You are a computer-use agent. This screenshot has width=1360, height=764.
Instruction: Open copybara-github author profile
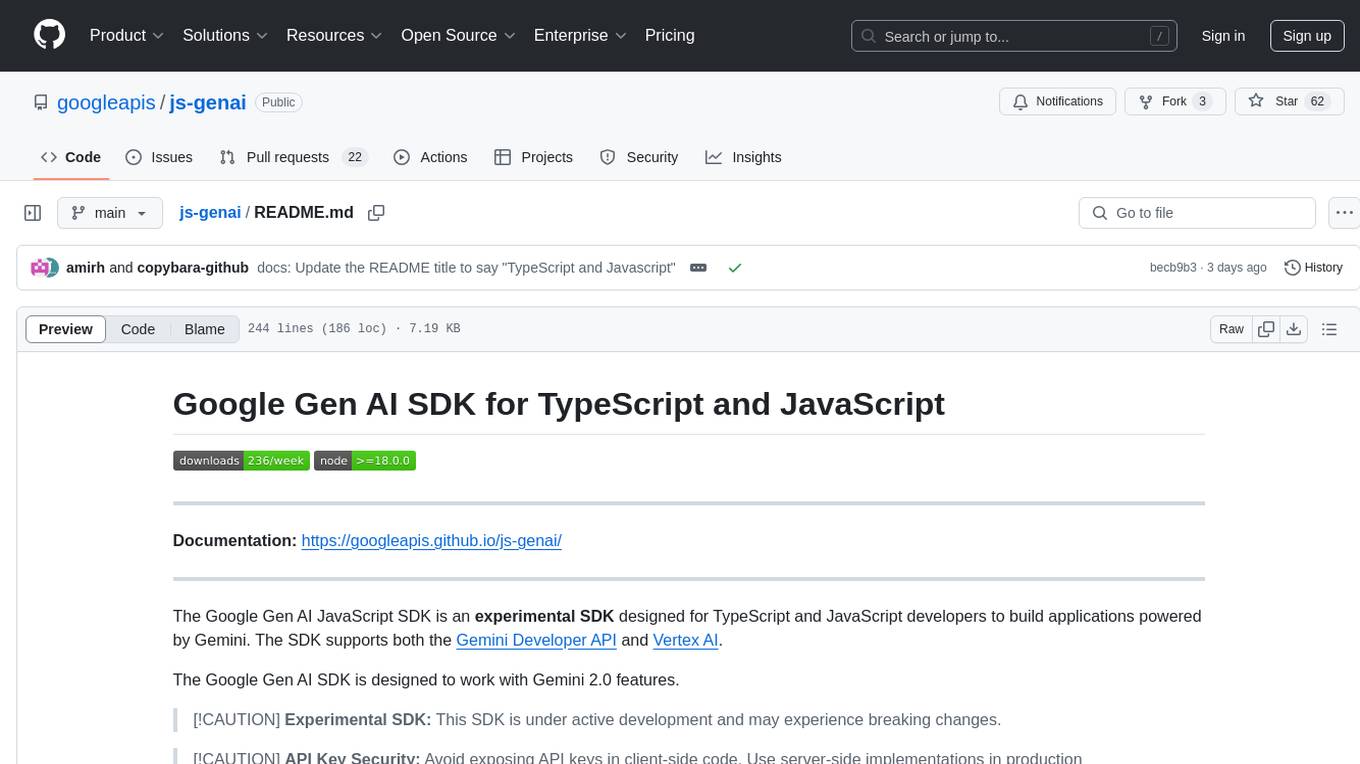pyautogui.click(x=193, y=267)
